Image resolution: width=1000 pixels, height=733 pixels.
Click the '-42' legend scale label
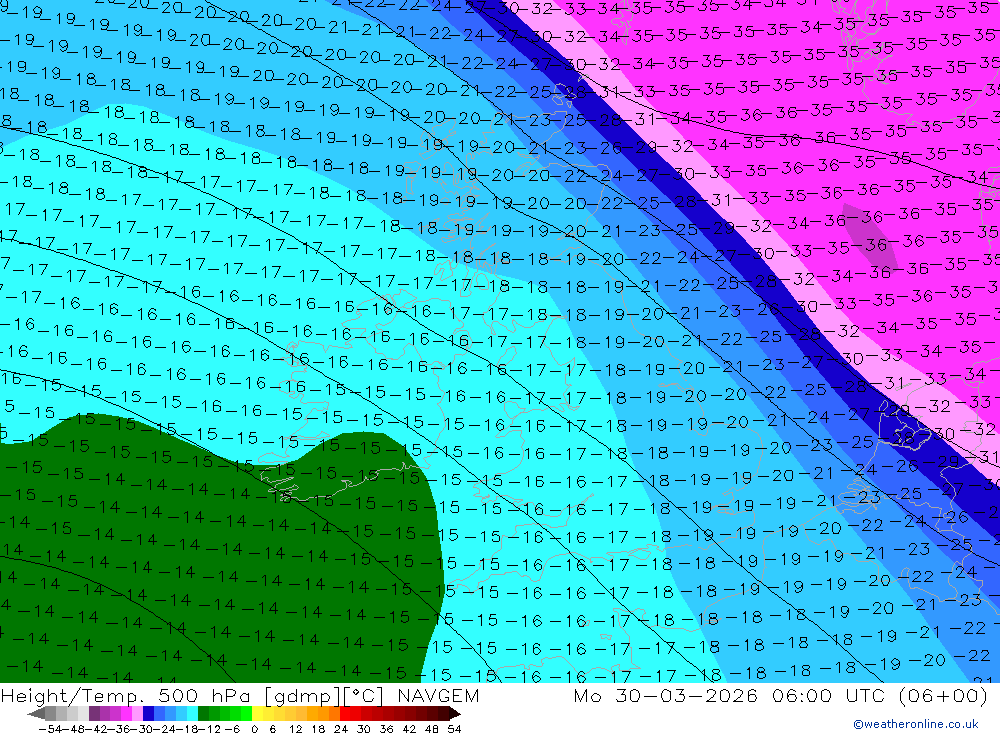tap(98, 729)
